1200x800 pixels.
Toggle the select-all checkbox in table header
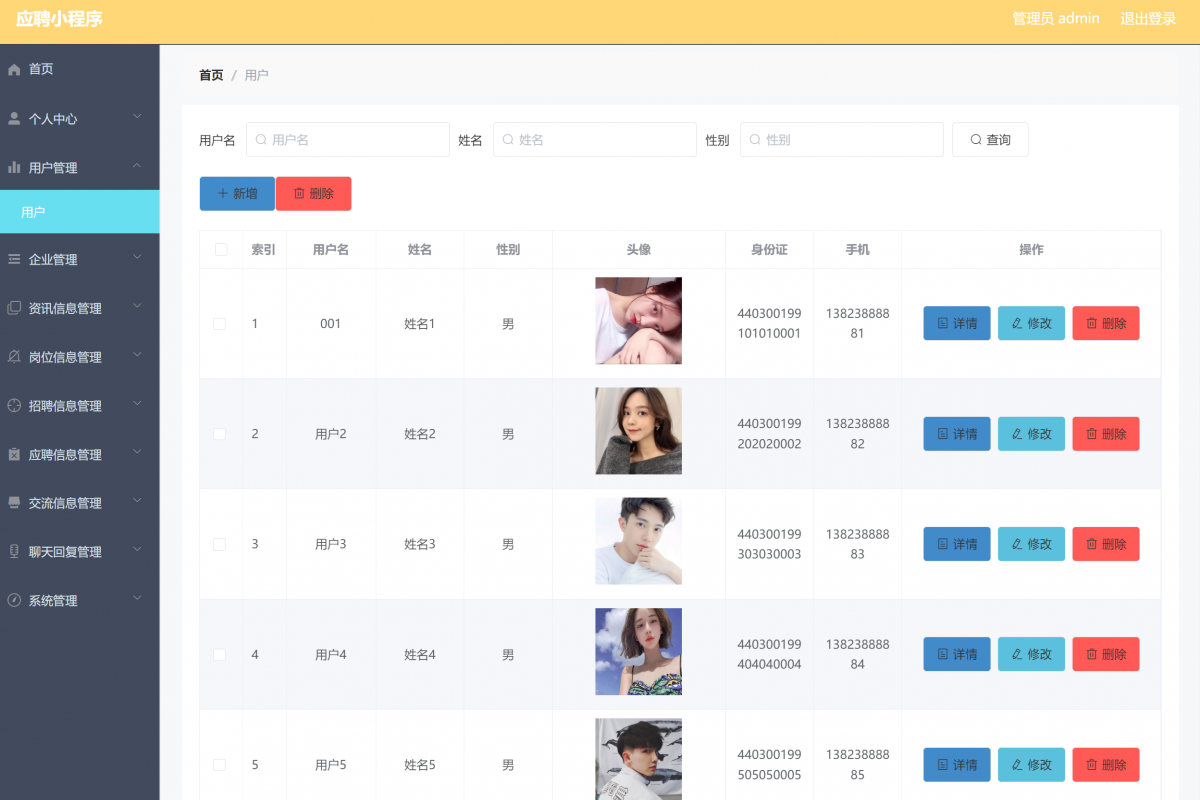tap(221, 250)
